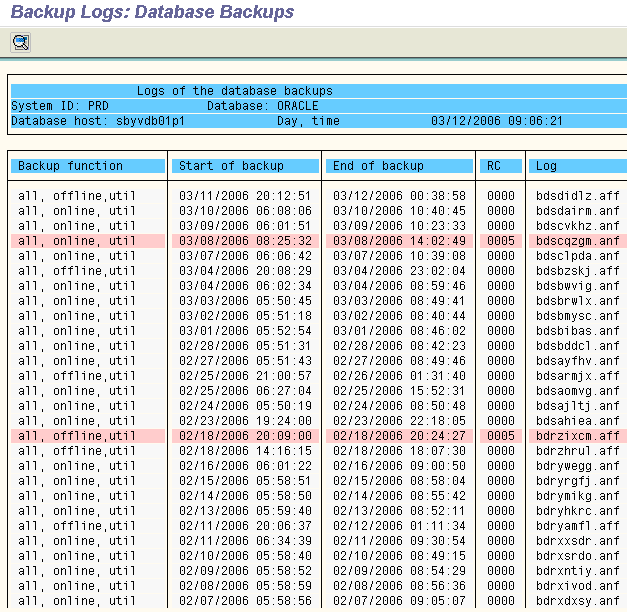Image resolution: width=627 pixels, height=612 pixels.
Task: Select log file bdsclpda.anf
Action: click(577, 256)
